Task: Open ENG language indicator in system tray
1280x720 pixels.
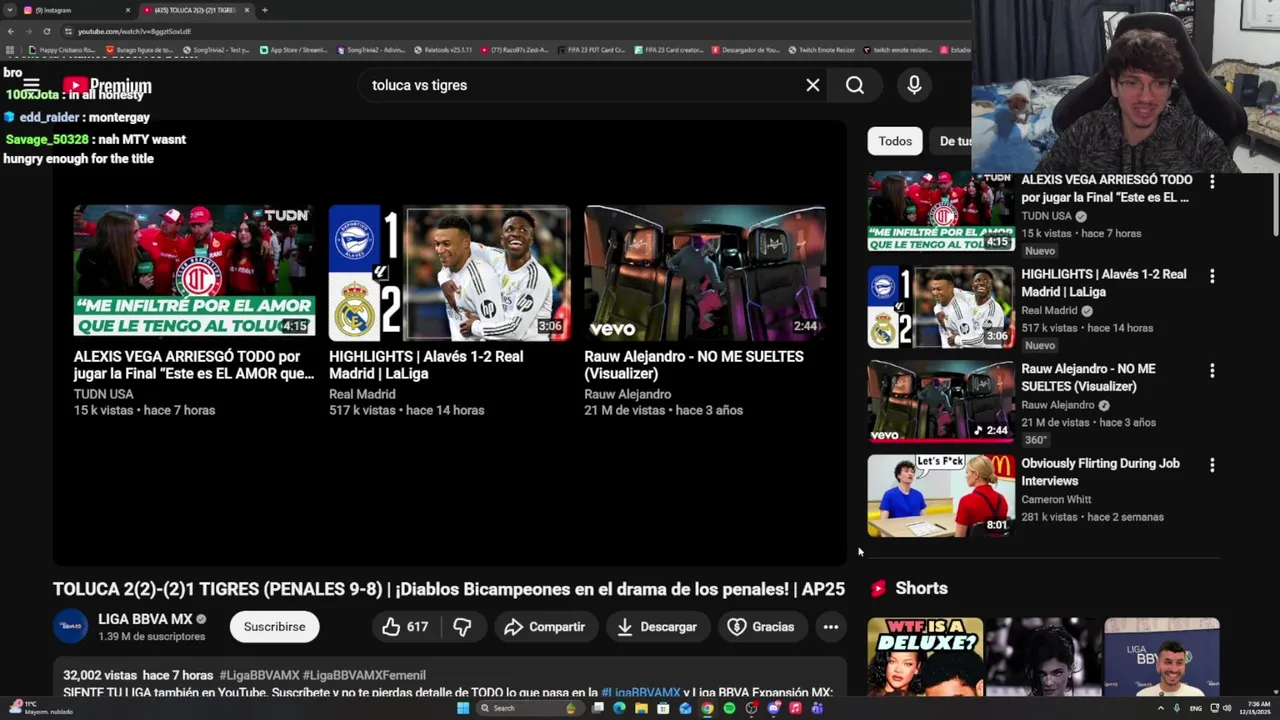Action: [1196, 708]
